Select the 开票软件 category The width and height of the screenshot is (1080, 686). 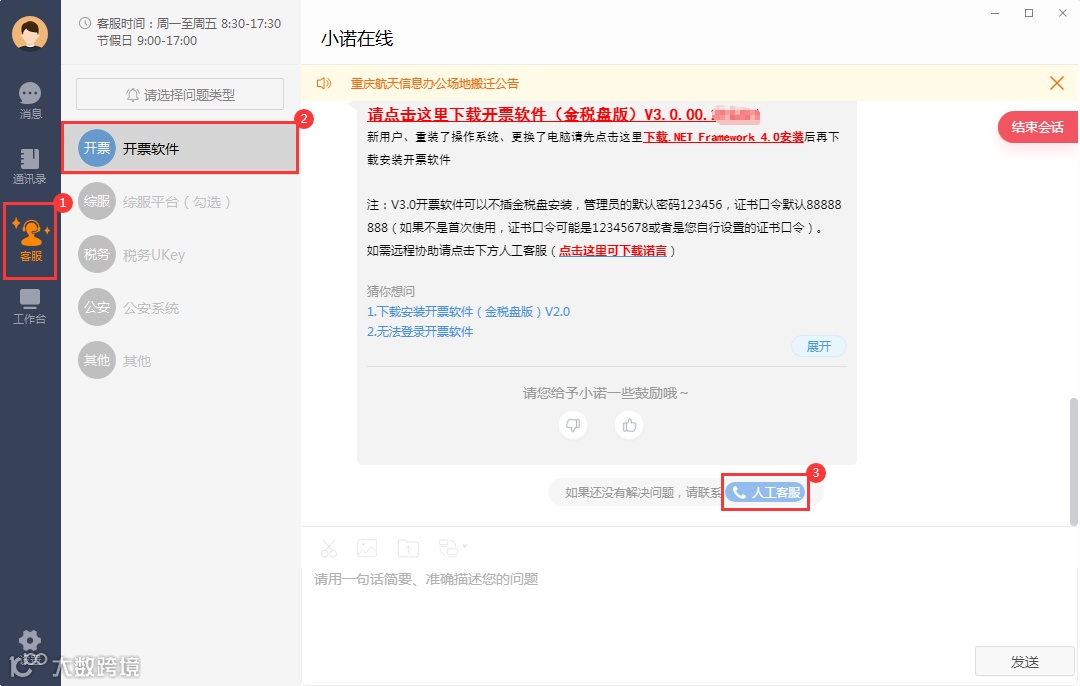pyautogui.click(x=180, y=148)
